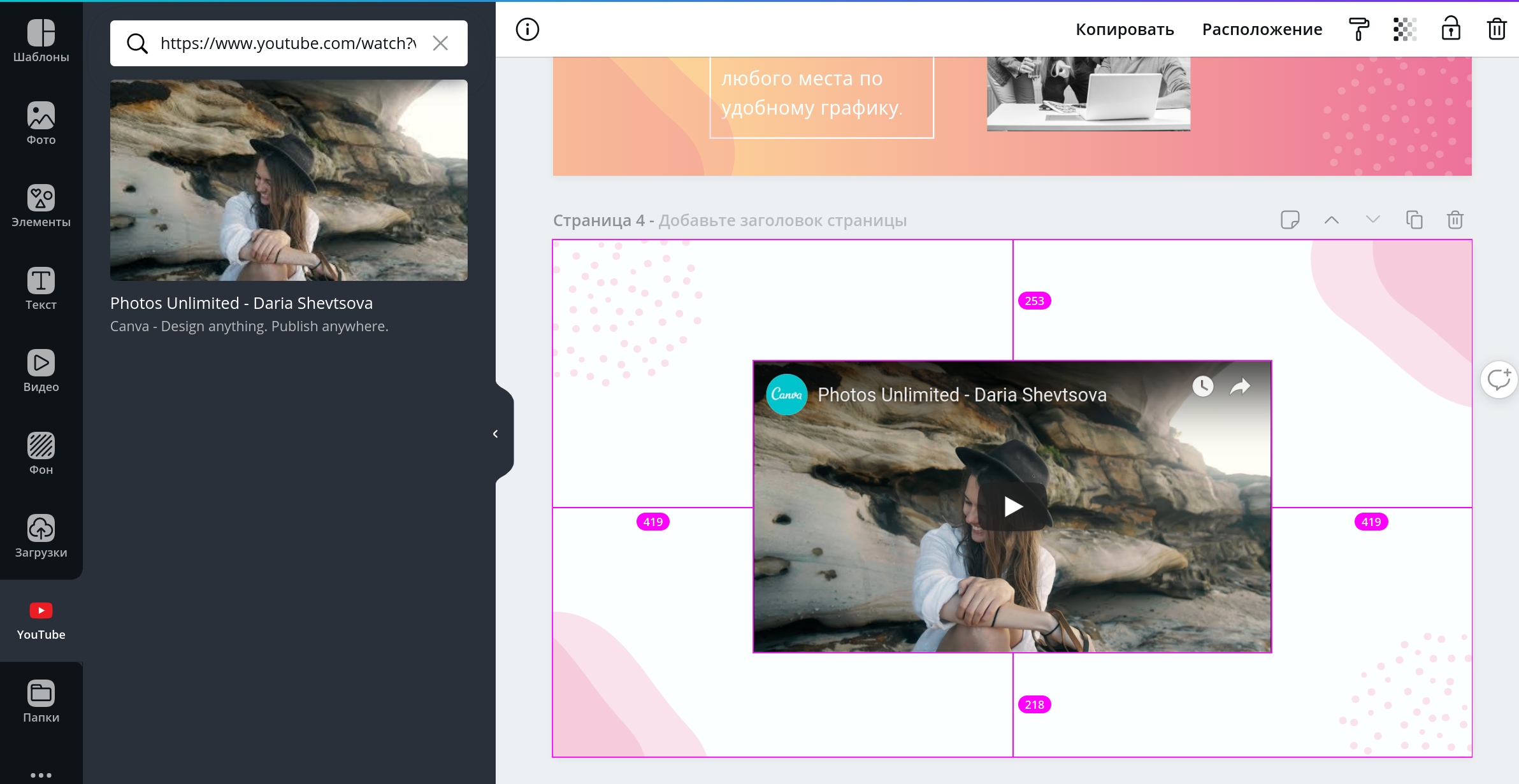The width and height of the screenshot is (1519, 784).
Task: Move page 4 up with chevron
Action: [1332, 220]
